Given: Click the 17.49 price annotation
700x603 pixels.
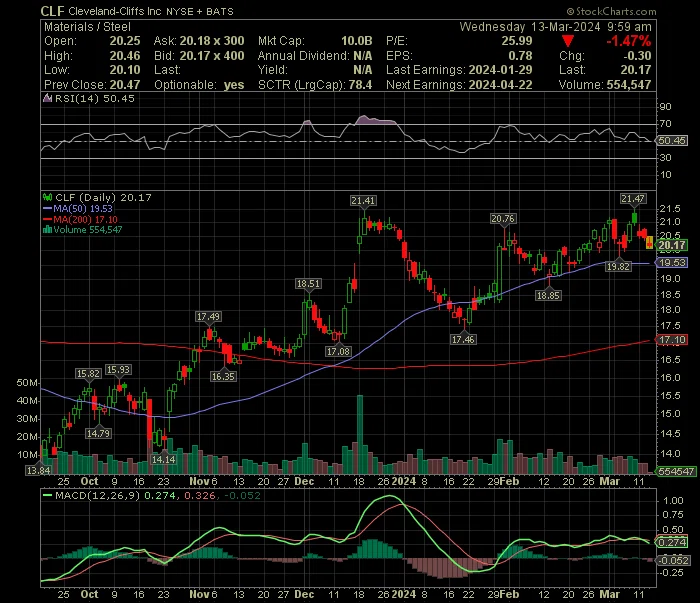Looking at the screenshot, I should pyautogui.click(x=208, y=317).
